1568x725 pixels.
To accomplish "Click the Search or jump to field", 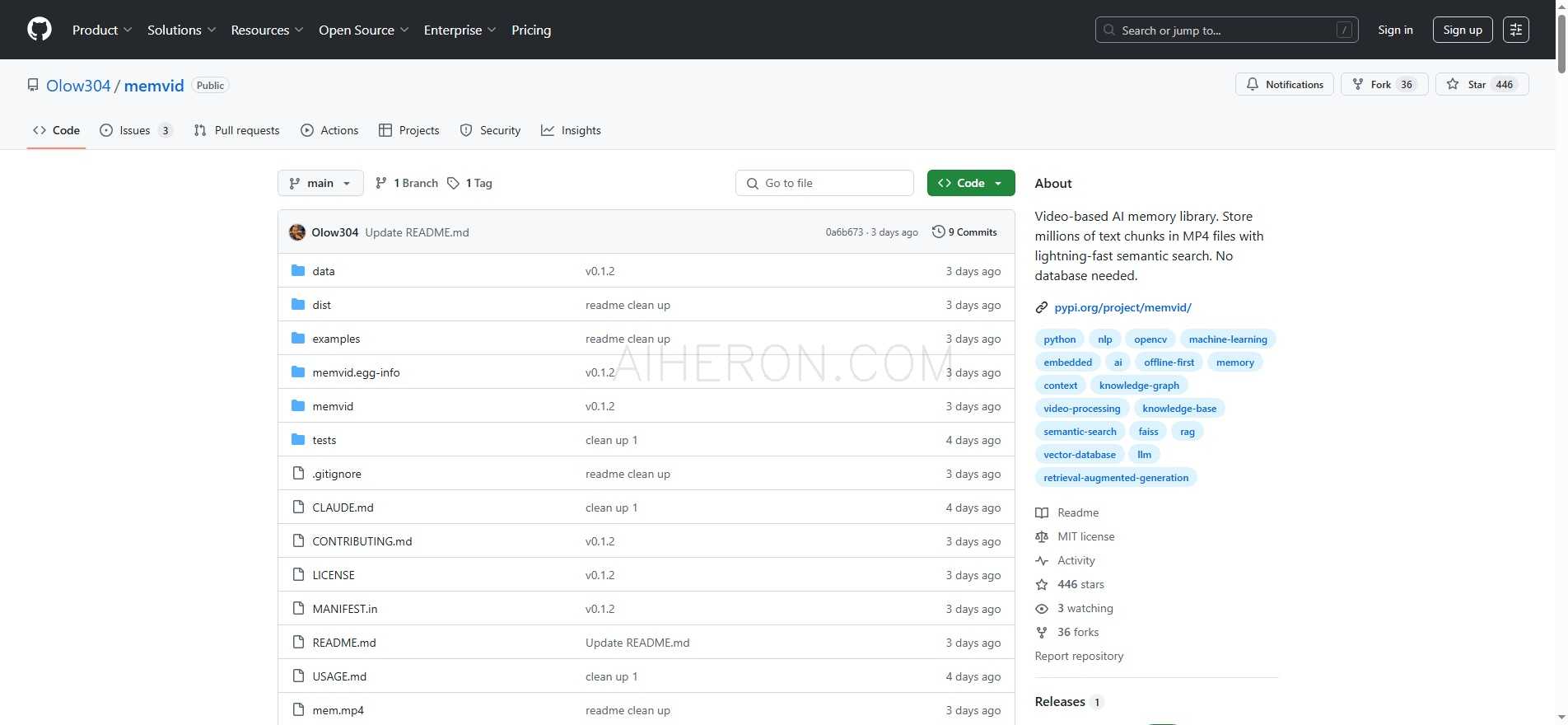I will 1227,30.
